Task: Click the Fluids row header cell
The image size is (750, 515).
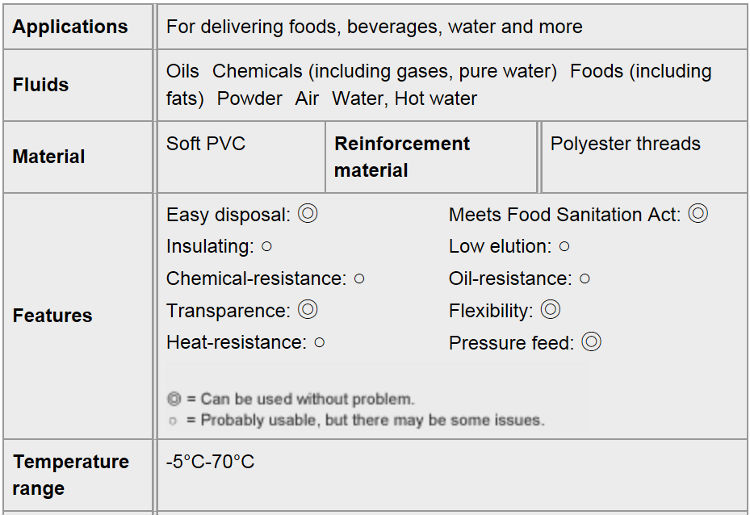Action: [x=78, y=85]
